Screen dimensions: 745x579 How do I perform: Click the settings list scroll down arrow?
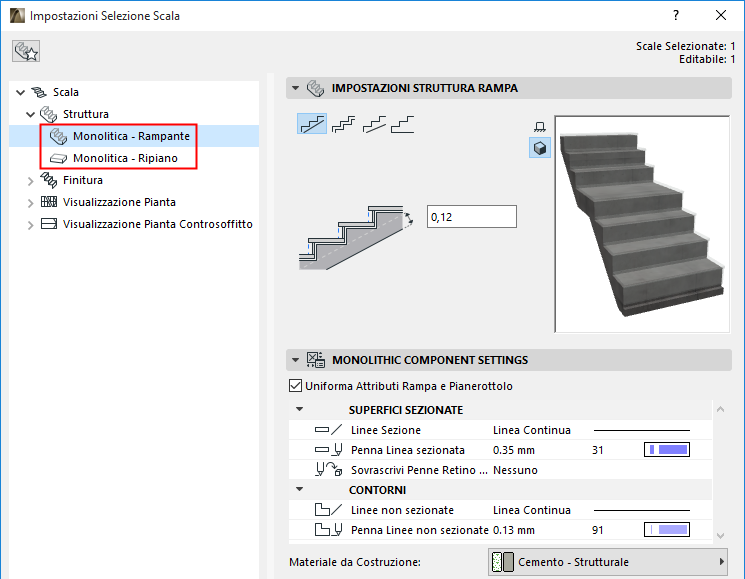(x=720, y=535)
